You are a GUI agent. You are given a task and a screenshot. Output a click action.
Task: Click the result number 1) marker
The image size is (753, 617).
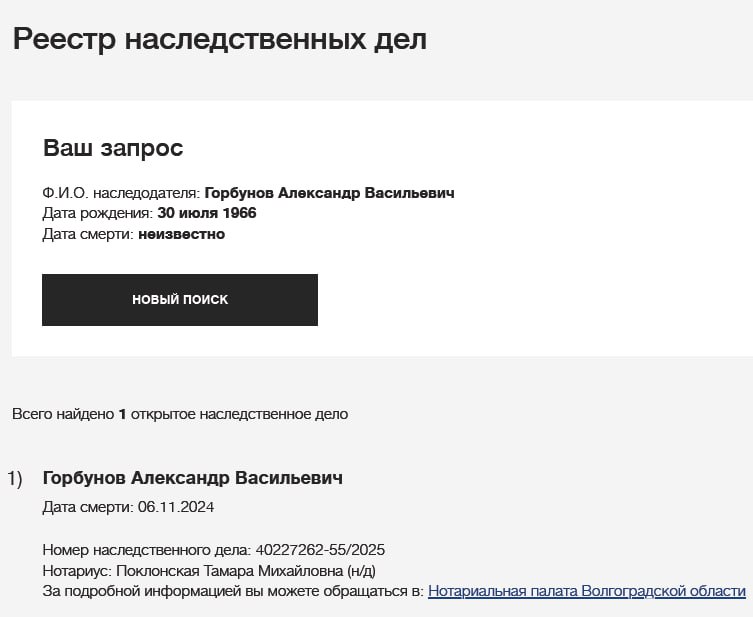(x=15, y=479)
